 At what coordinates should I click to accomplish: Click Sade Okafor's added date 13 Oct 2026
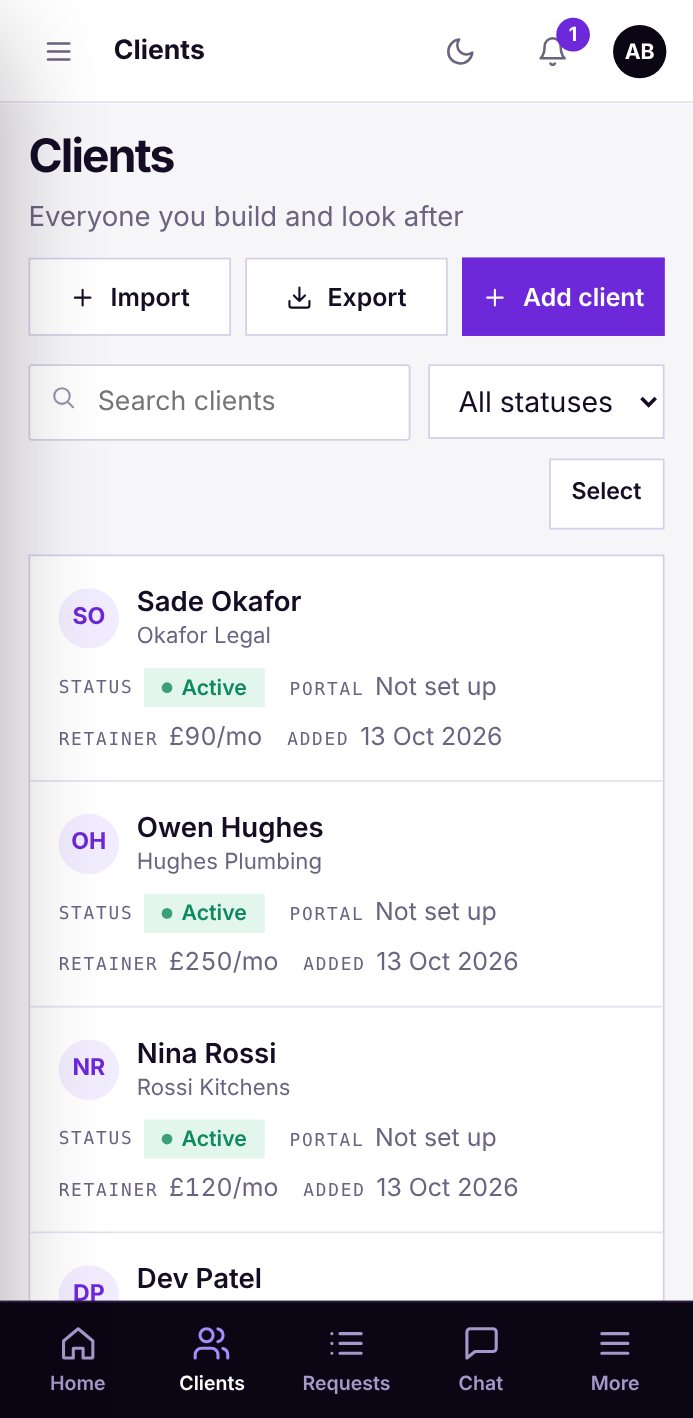(x=431, y=737)
